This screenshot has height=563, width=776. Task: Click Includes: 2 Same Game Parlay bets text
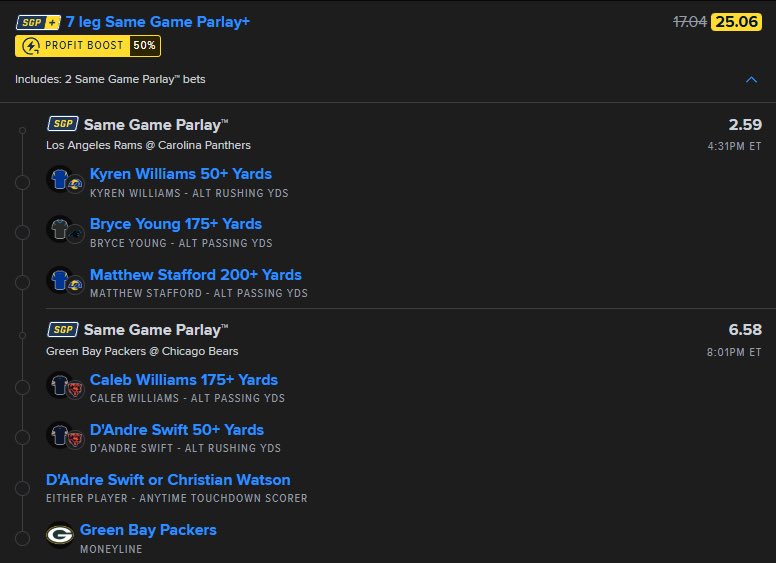tap(110, 79)
